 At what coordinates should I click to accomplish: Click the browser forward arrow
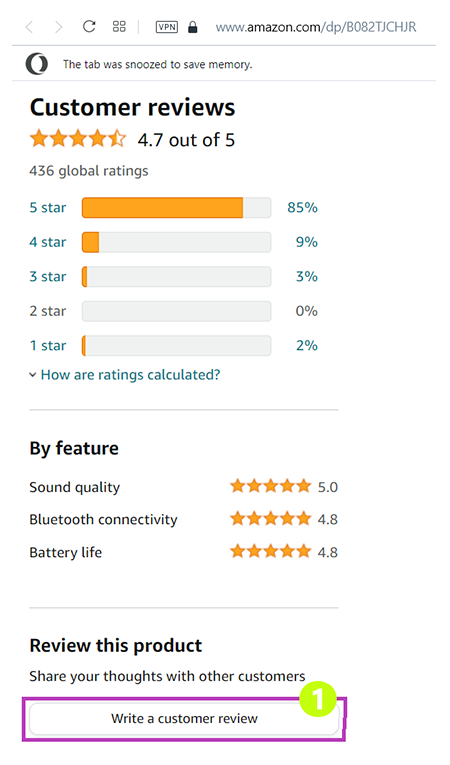[59, 27]
